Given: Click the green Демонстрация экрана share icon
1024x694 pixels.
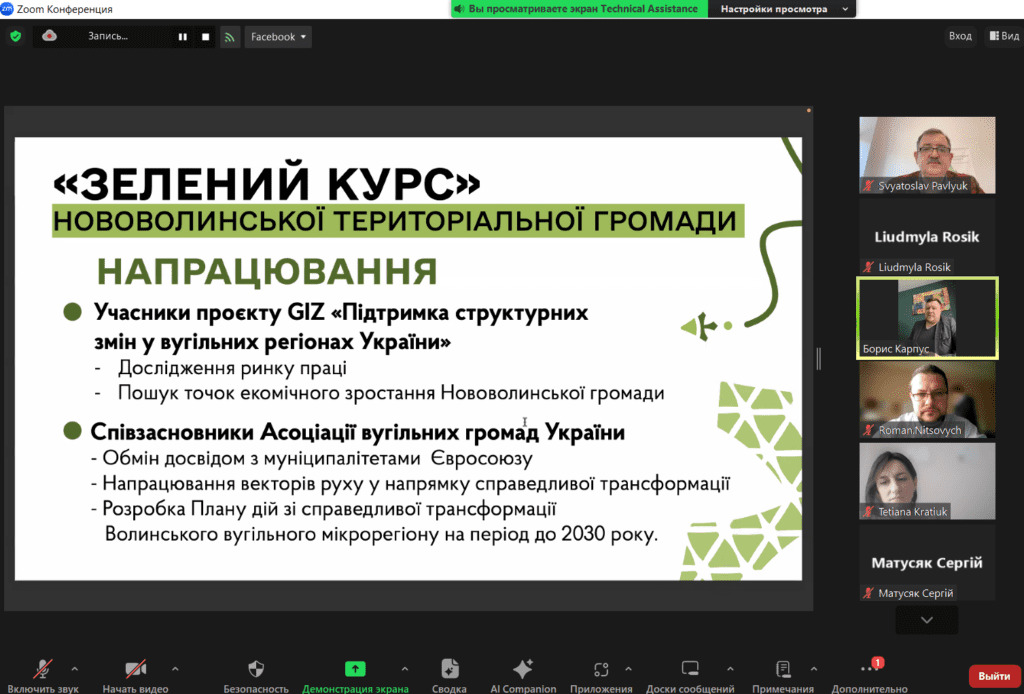Looking at the screenshot, I should tap(355, 669).
